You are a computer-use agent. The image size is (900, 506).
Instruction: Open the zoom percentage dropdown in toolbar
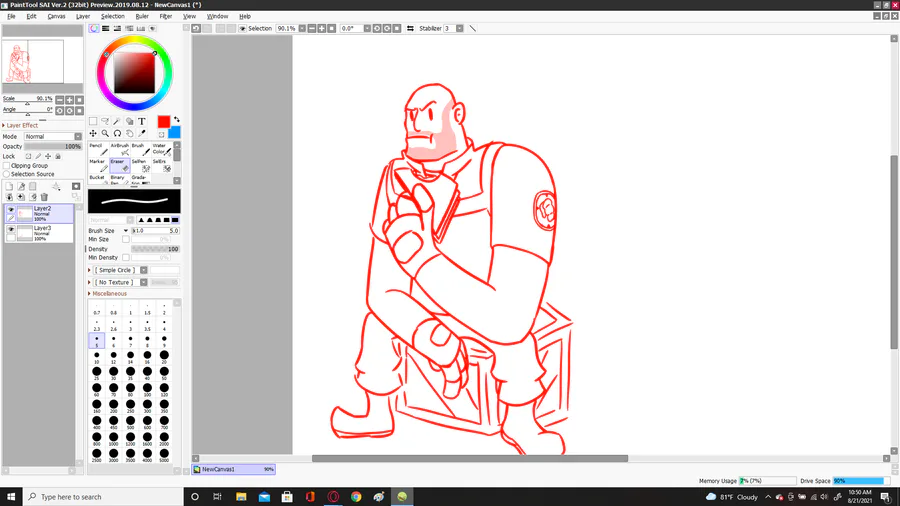click(302, 28)
